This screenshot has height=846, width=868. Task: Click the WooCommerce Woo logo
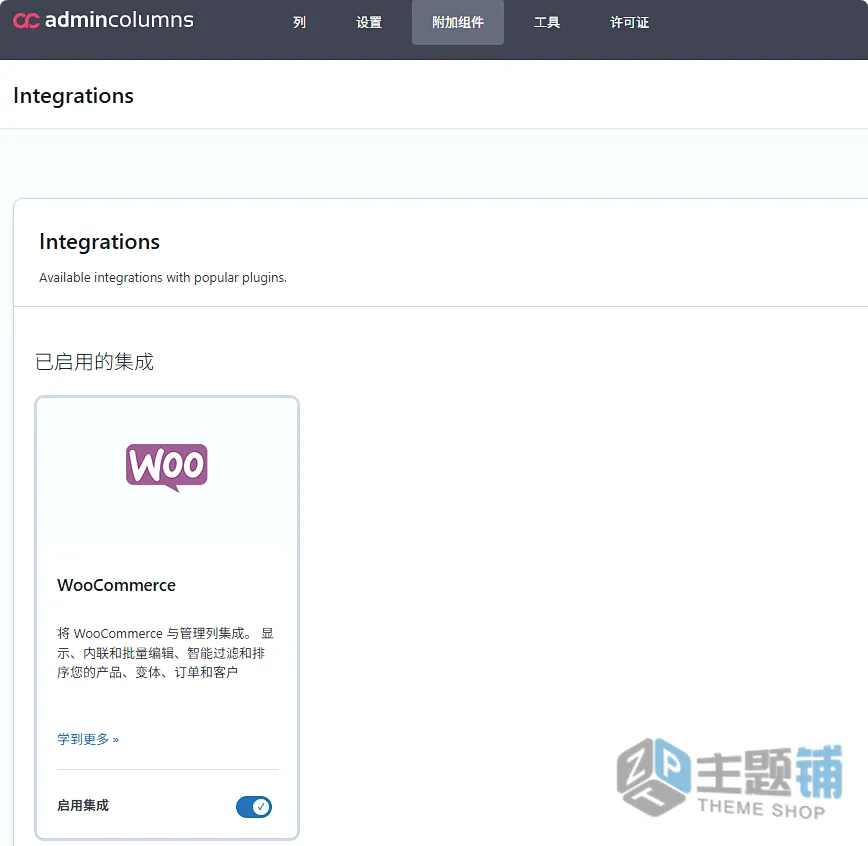[167, 468]
